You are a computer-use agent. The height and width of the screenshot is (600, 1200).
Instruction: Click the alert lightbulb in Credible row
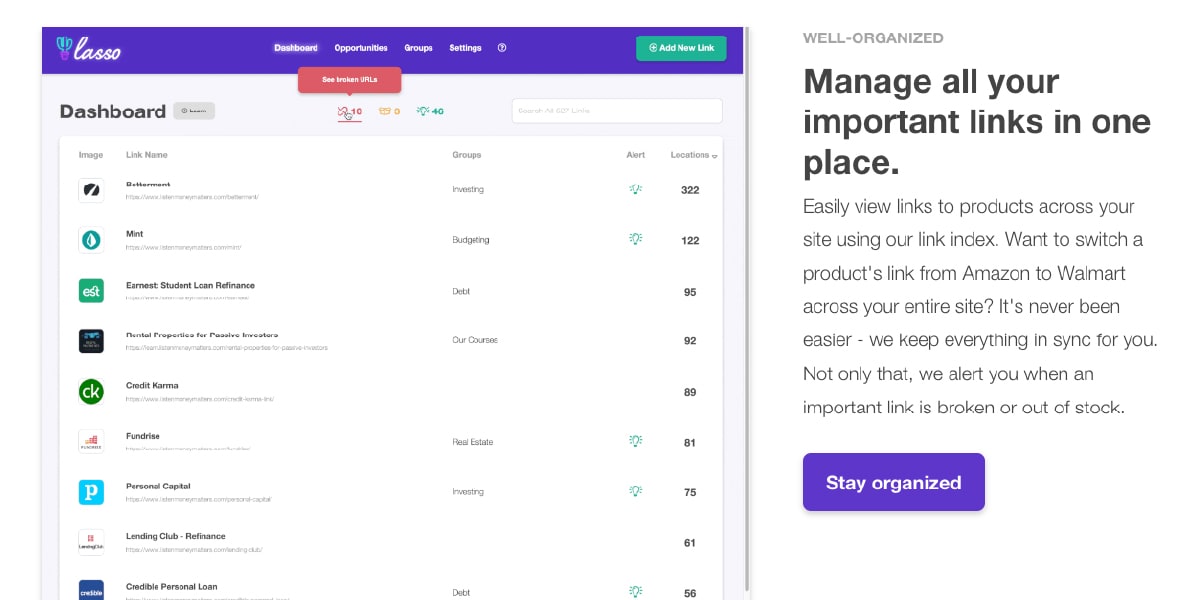[635, 591]
